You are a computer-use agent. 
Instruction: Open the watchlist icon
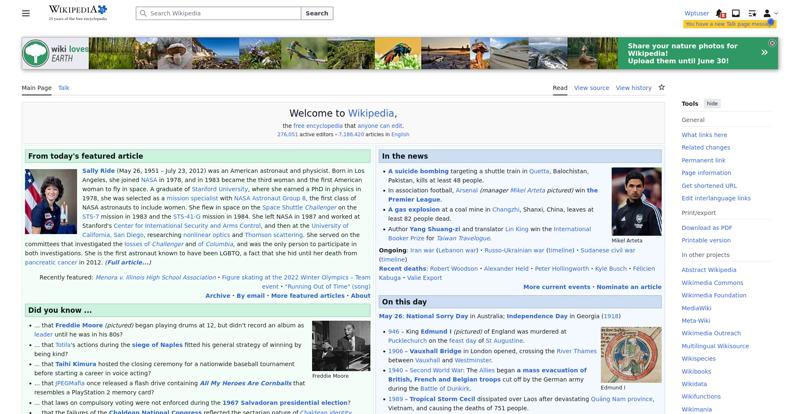tap(752, 13)
